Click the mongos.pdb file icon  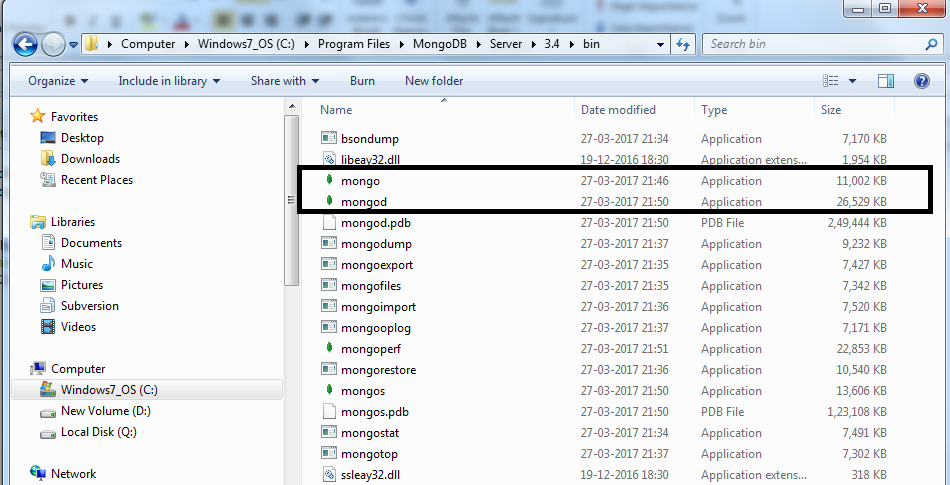pyautogui.click(x=328, y=411)
